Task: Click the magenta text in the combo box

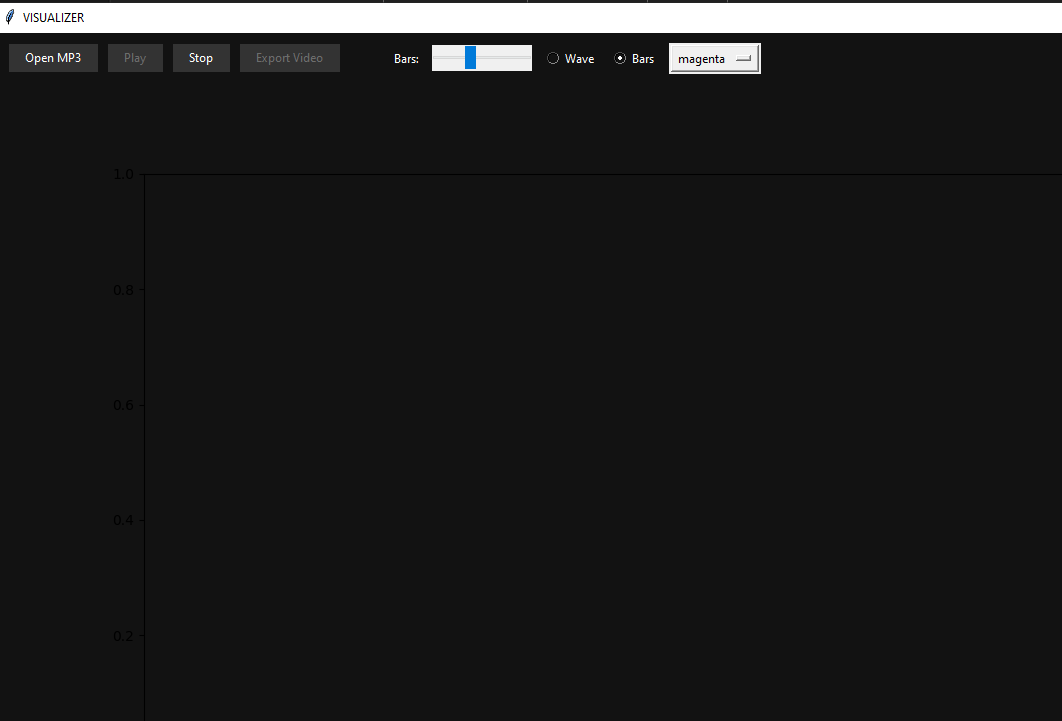Action: [x=699, y=58]
